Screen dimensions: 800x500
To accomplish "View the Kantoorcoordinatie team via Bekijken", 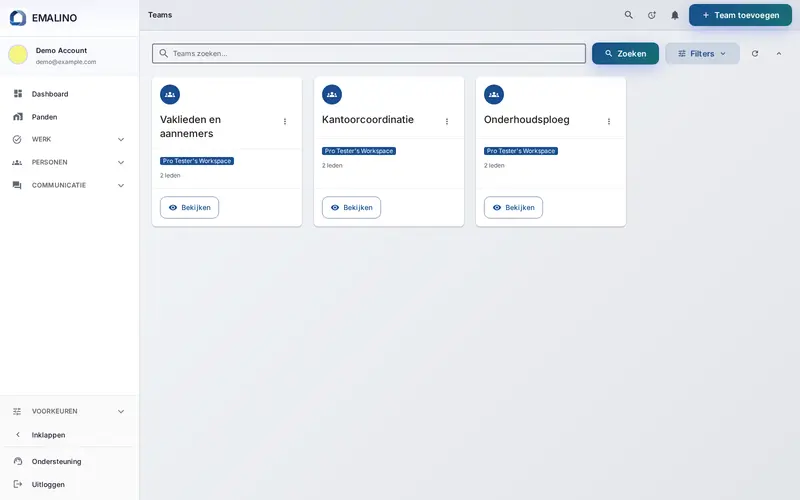I will 352,208.
